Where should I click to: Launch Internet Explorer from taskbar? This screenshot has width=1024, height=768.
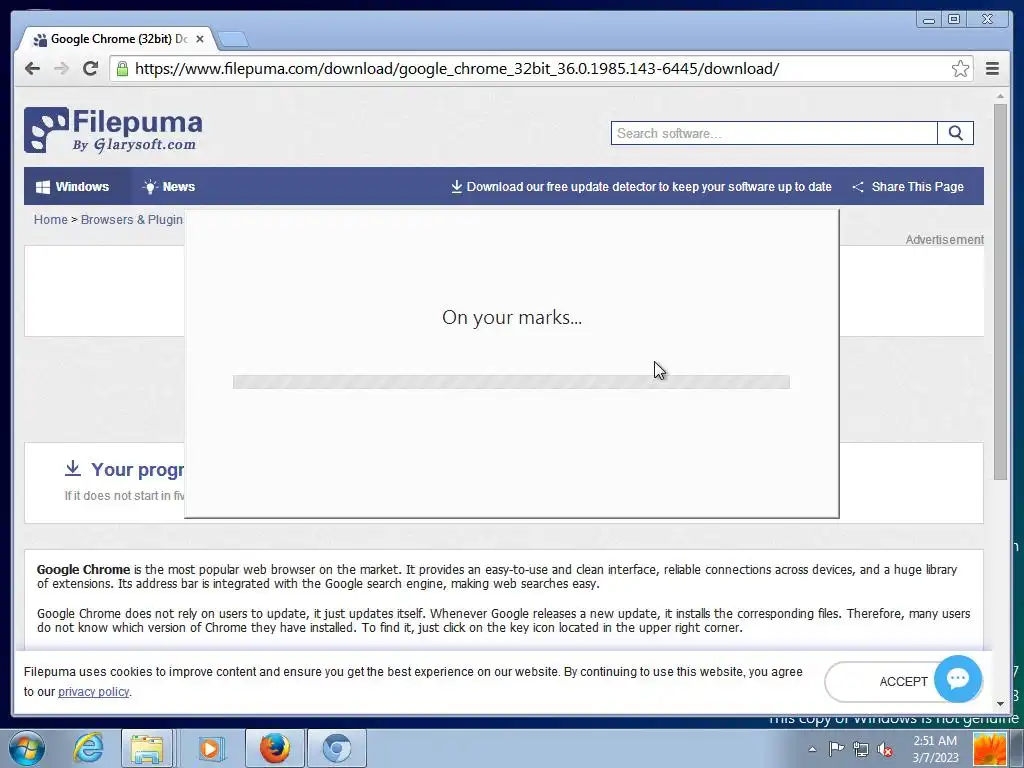(x=88, y=748)
